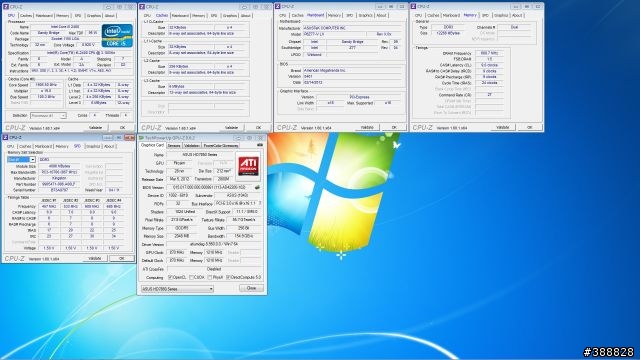Open Mainboard tab in the CPU-Z CPU window
Screen dimensions: 640x360
pyautogui.click(x=44, y=16)
